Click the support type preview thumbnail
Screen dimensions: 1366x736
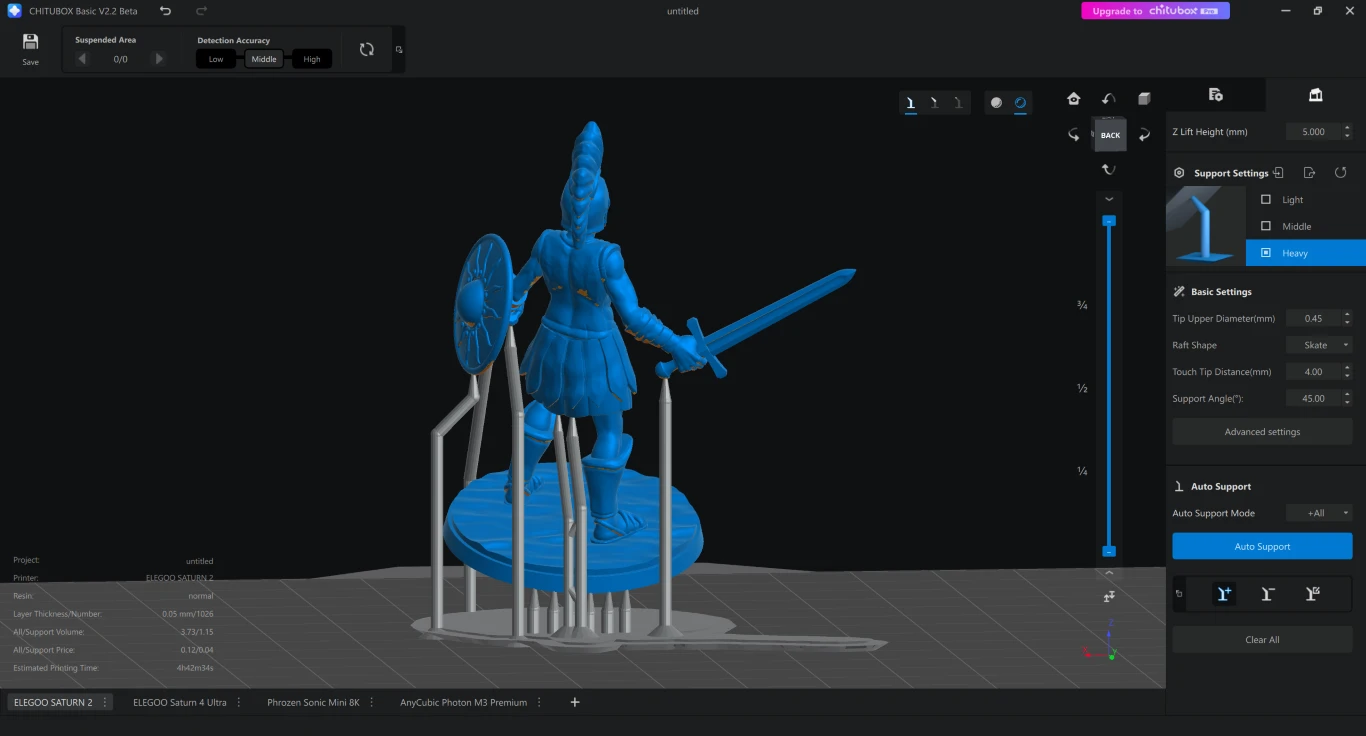click(x=1206, y=226)
